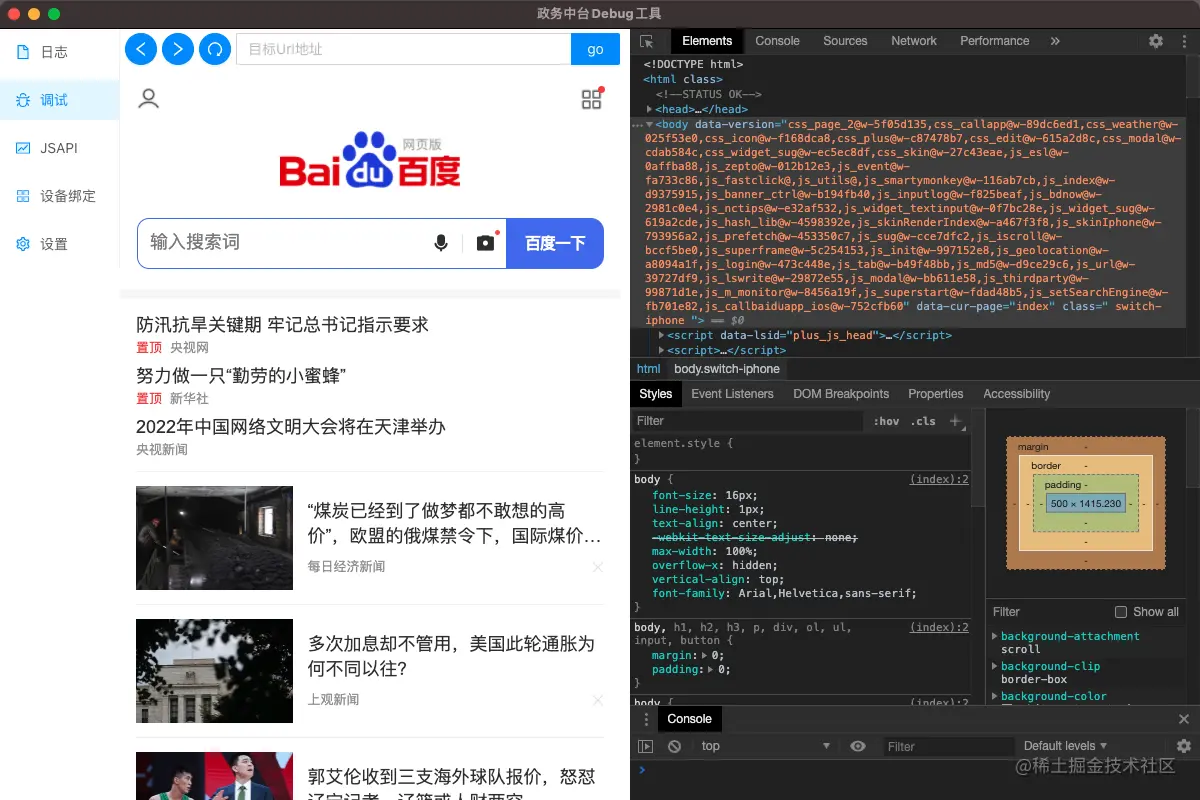1200x800 pixels.
Task: Toggle the :hov element state button
Action: tap(886, 421)
